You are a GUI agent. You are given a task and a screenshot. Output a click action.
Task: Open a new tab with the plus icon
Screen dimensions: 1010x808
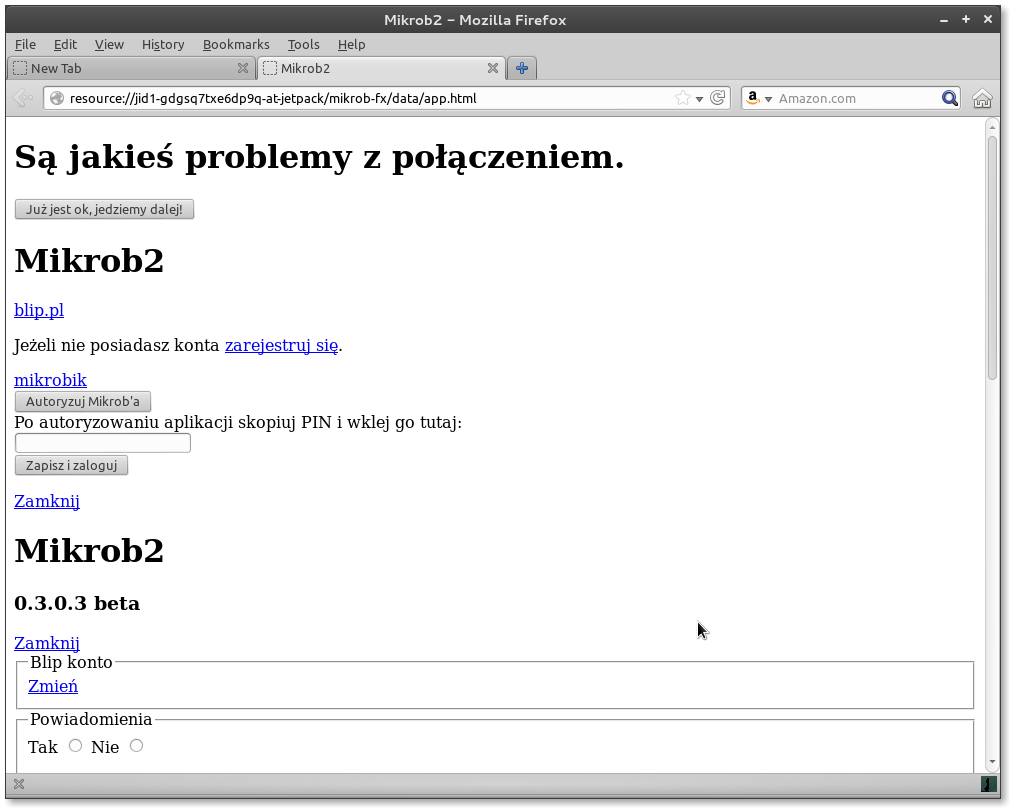(x=522, y=68)
